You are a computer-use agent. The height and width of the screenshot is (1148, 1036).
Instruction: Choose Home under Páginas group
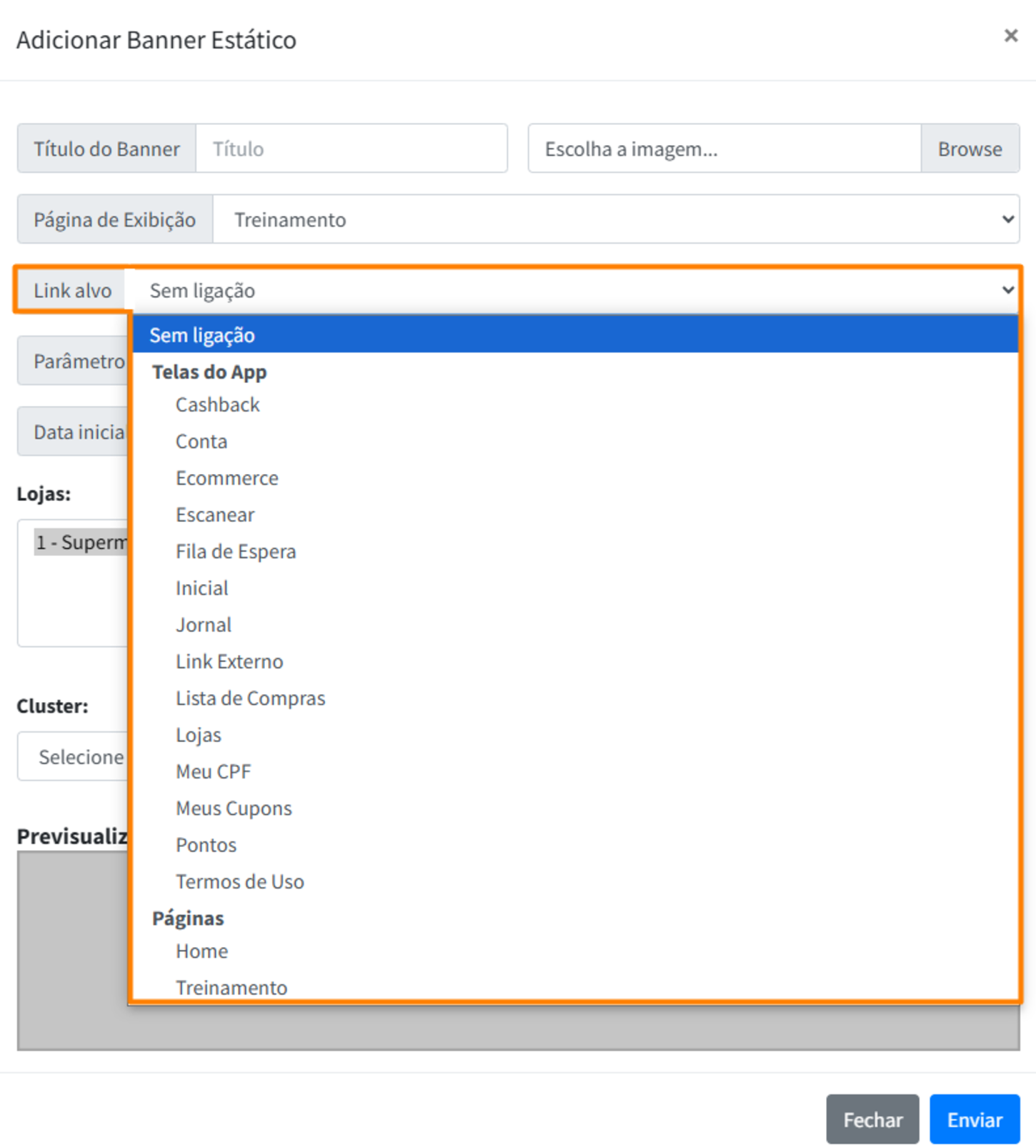tap(202, 951)
